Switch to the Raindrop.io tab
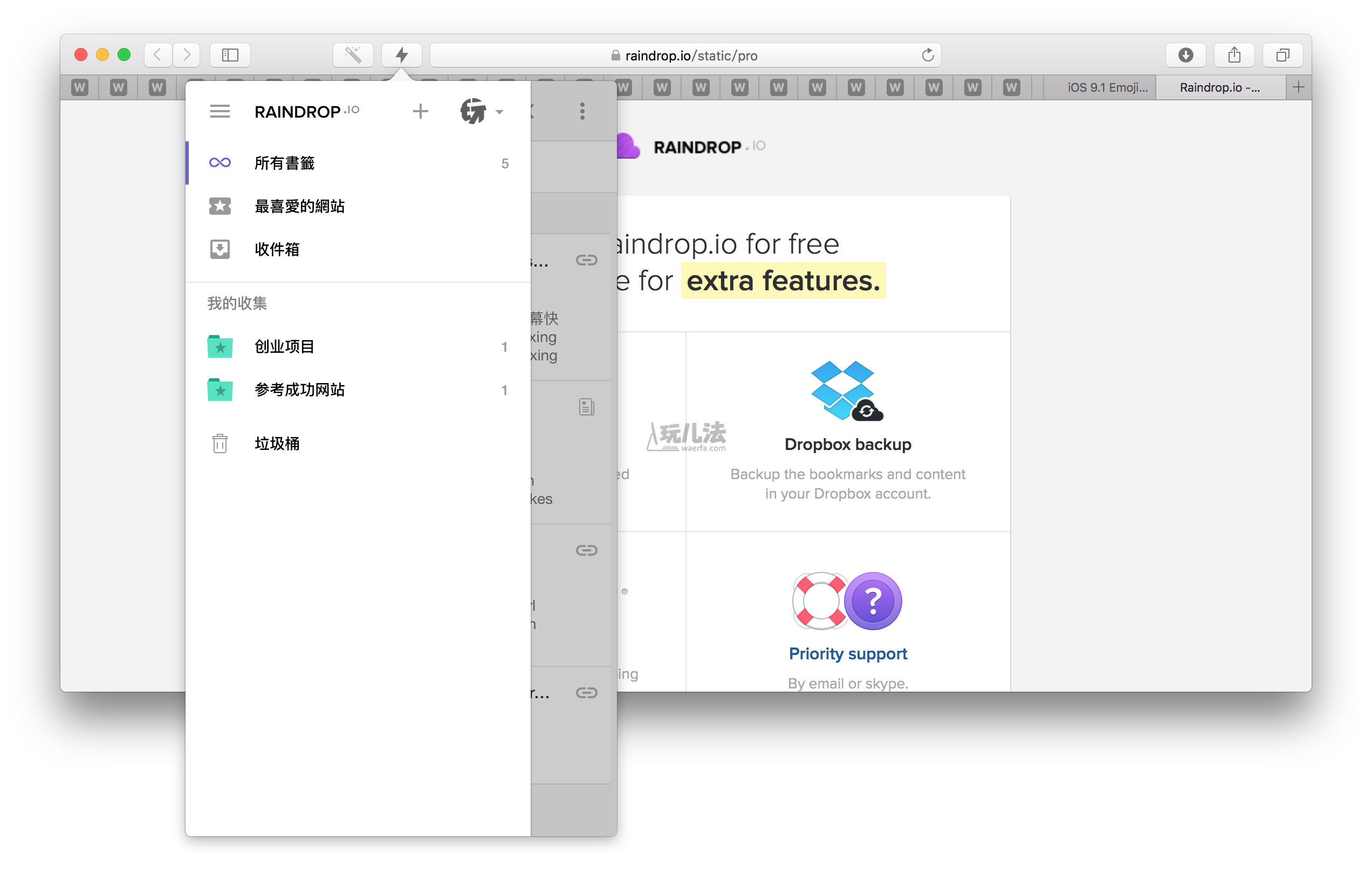Viewport: 1372px width, 873px height. point(1220,87)
